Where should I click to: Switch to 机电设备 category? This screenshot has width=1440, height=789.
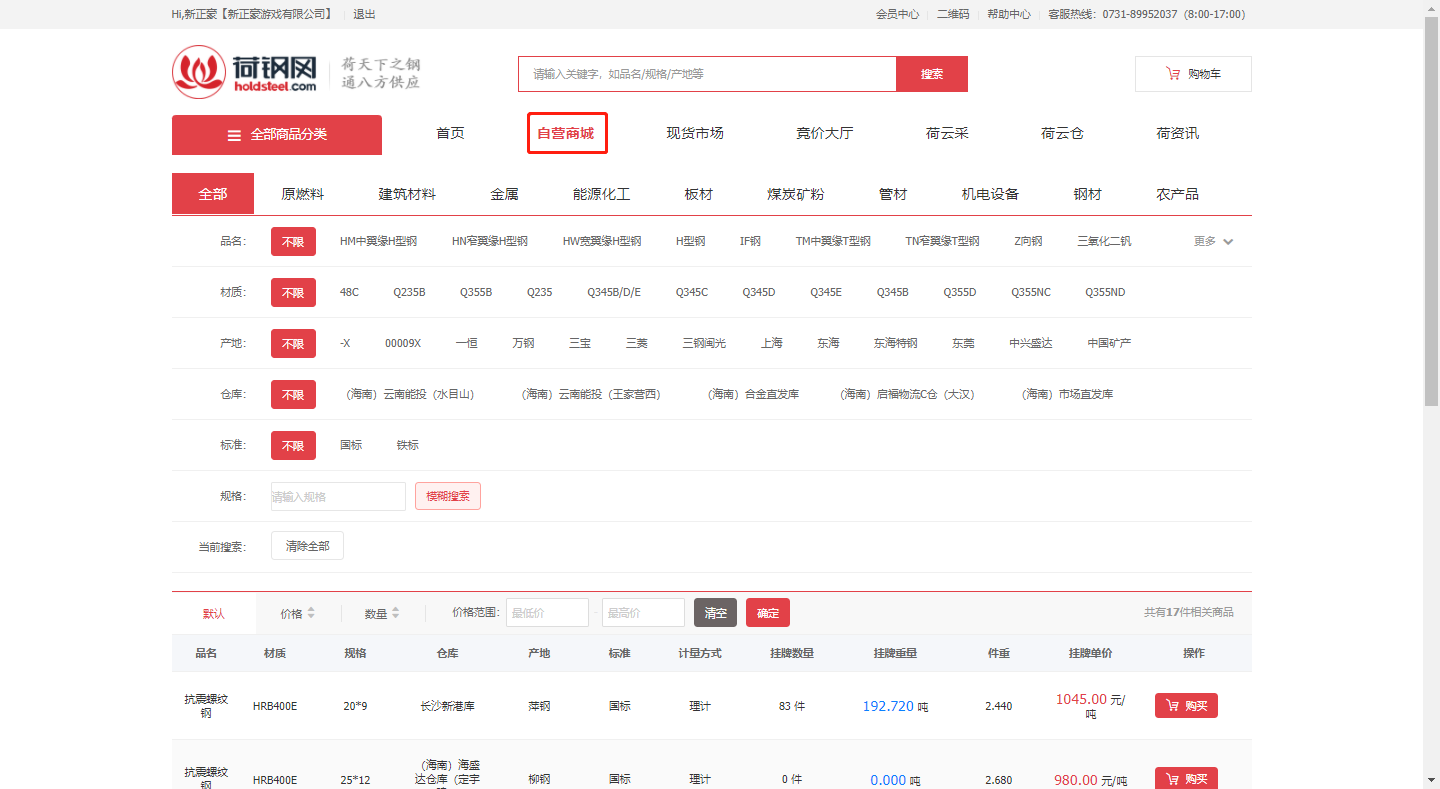pos(990,194)
